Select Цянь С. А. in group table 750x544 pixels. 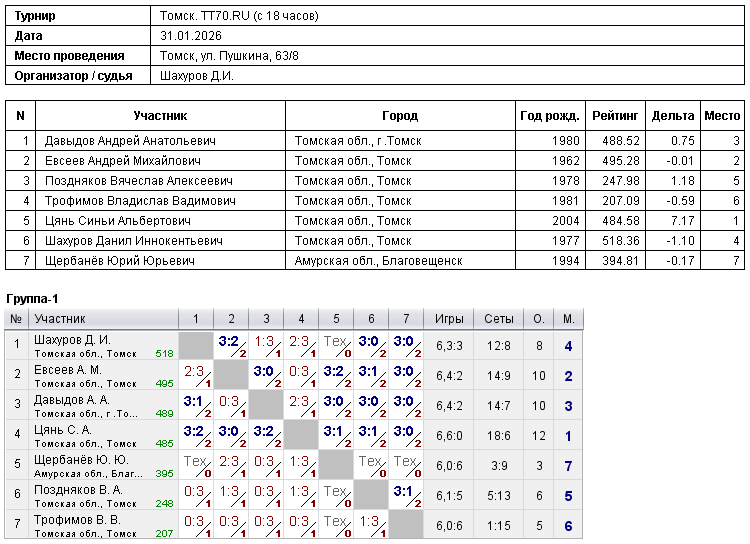tap(63, 430)
